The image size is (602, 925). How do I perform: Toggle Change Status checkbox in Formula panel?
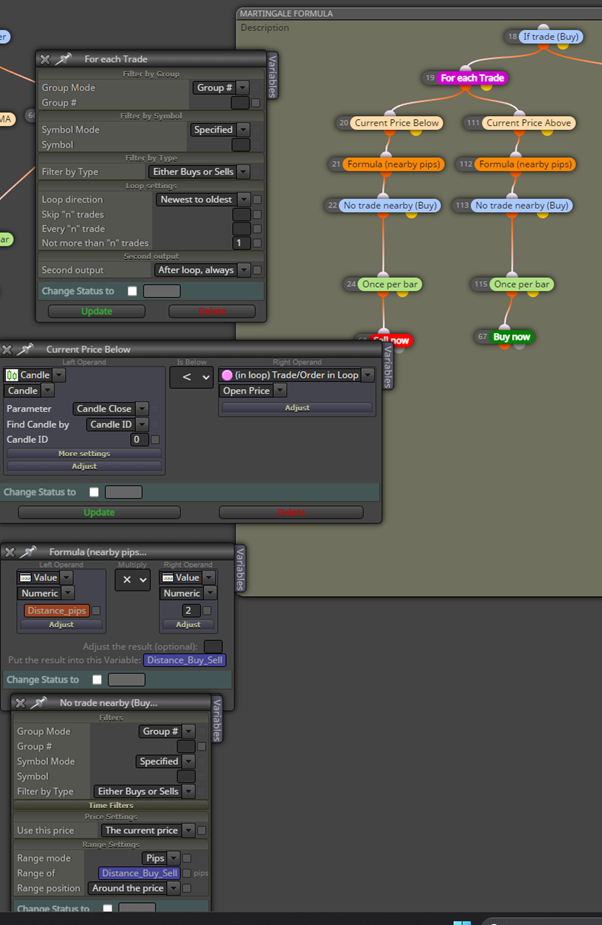click(97, 680)
